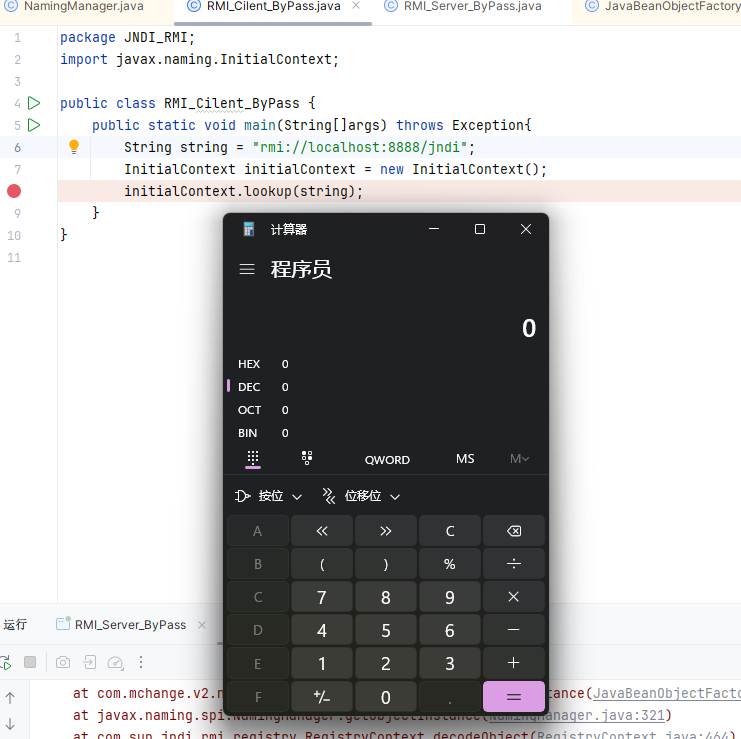741x739 pixels.
Task: Switch to full keypad view
Action: coord(253,458)
